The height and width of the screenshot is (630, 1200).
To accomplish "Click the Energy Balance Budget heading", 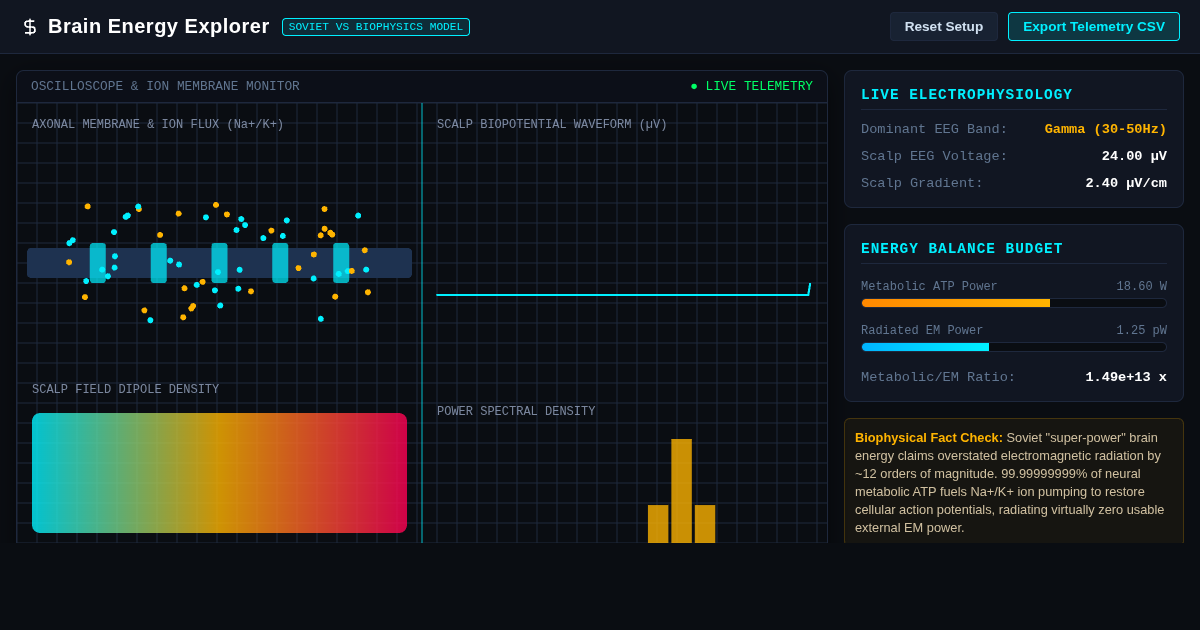I will pos(962,249).
